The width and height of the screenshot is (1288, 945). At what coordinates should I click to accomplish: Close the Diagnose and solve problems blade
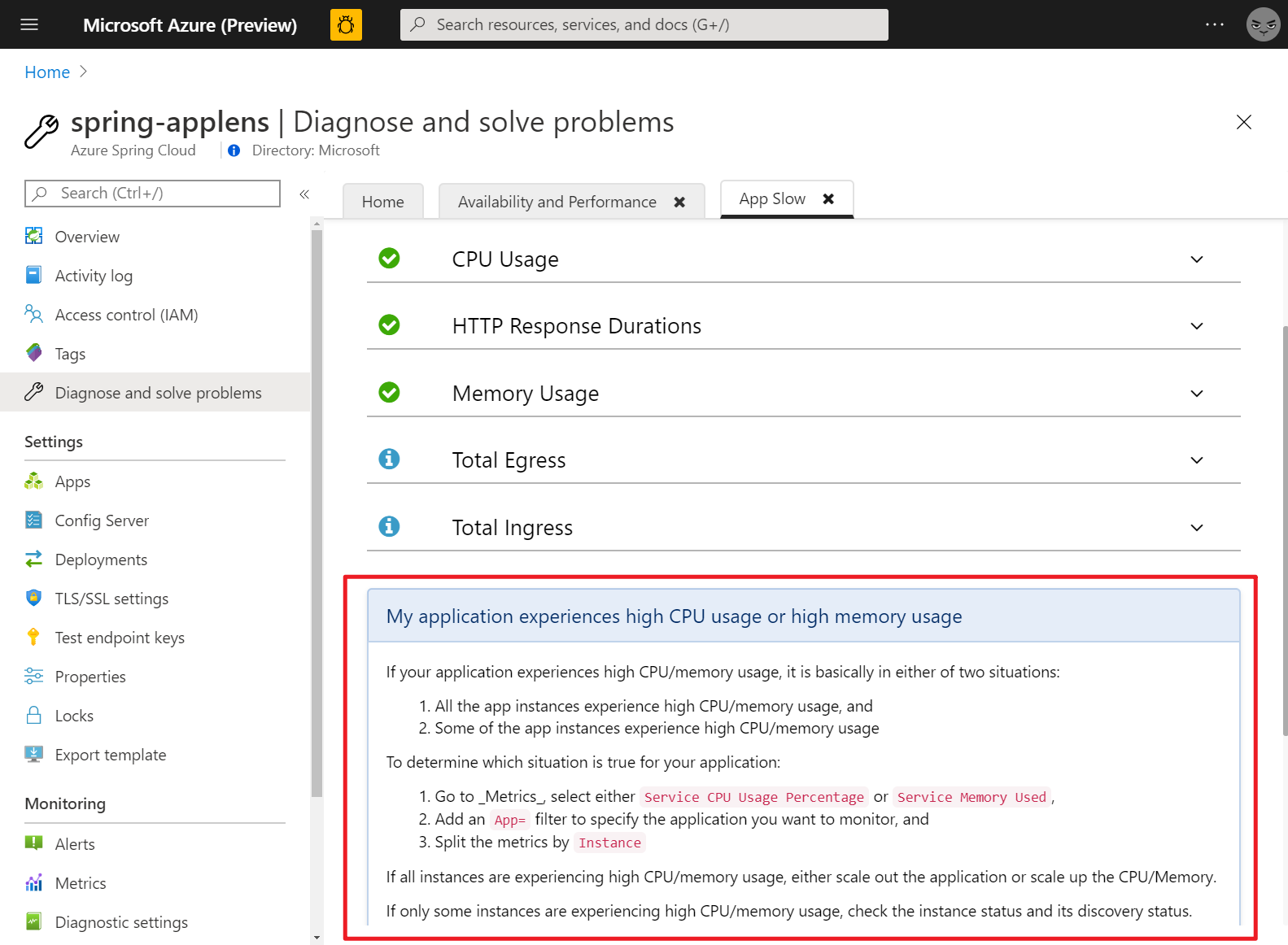point(1243,122)
